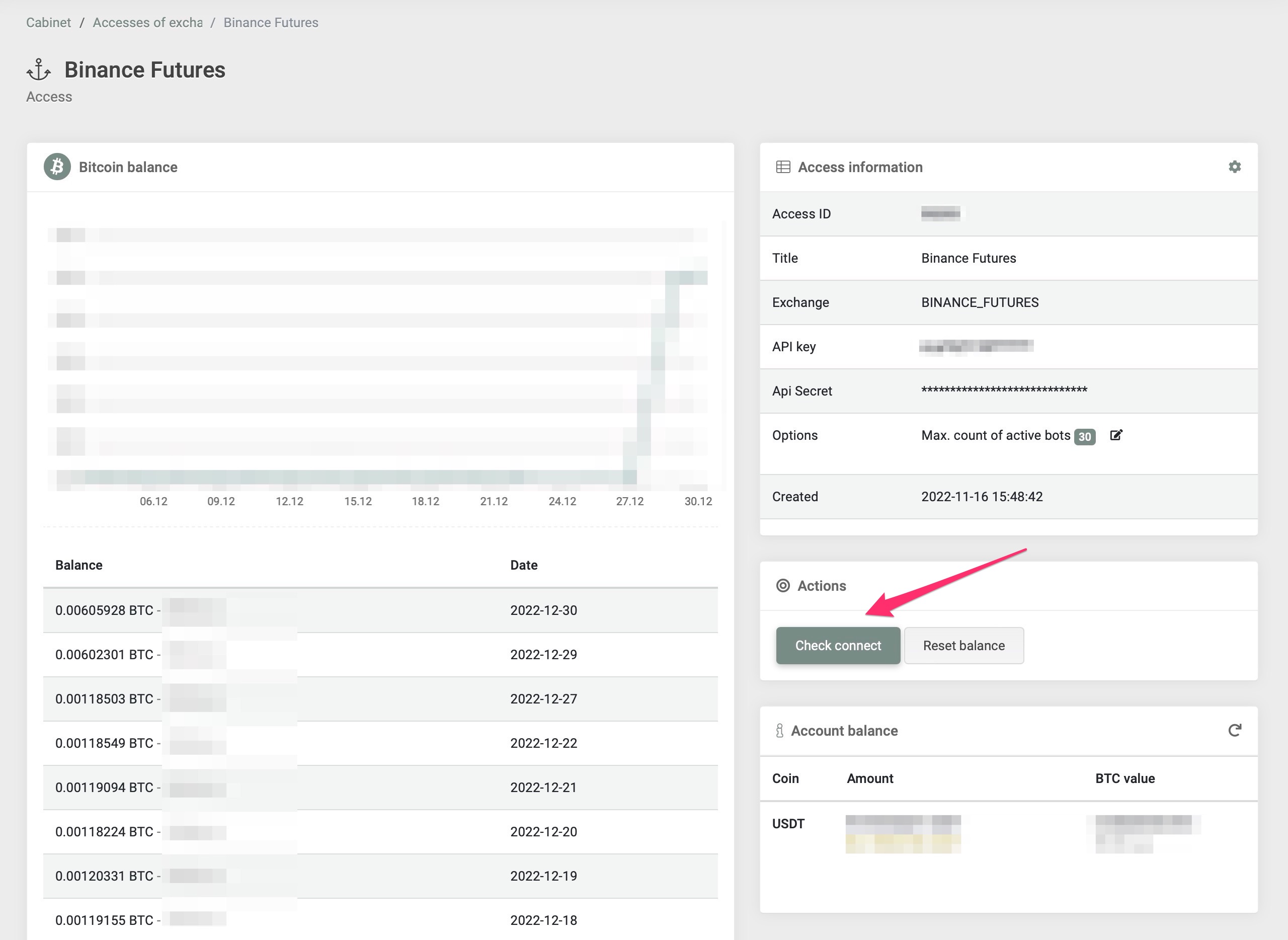Click the date 2022-12-29 cell
Viewport: 1288px width, 940px height.
pos(543,654)
